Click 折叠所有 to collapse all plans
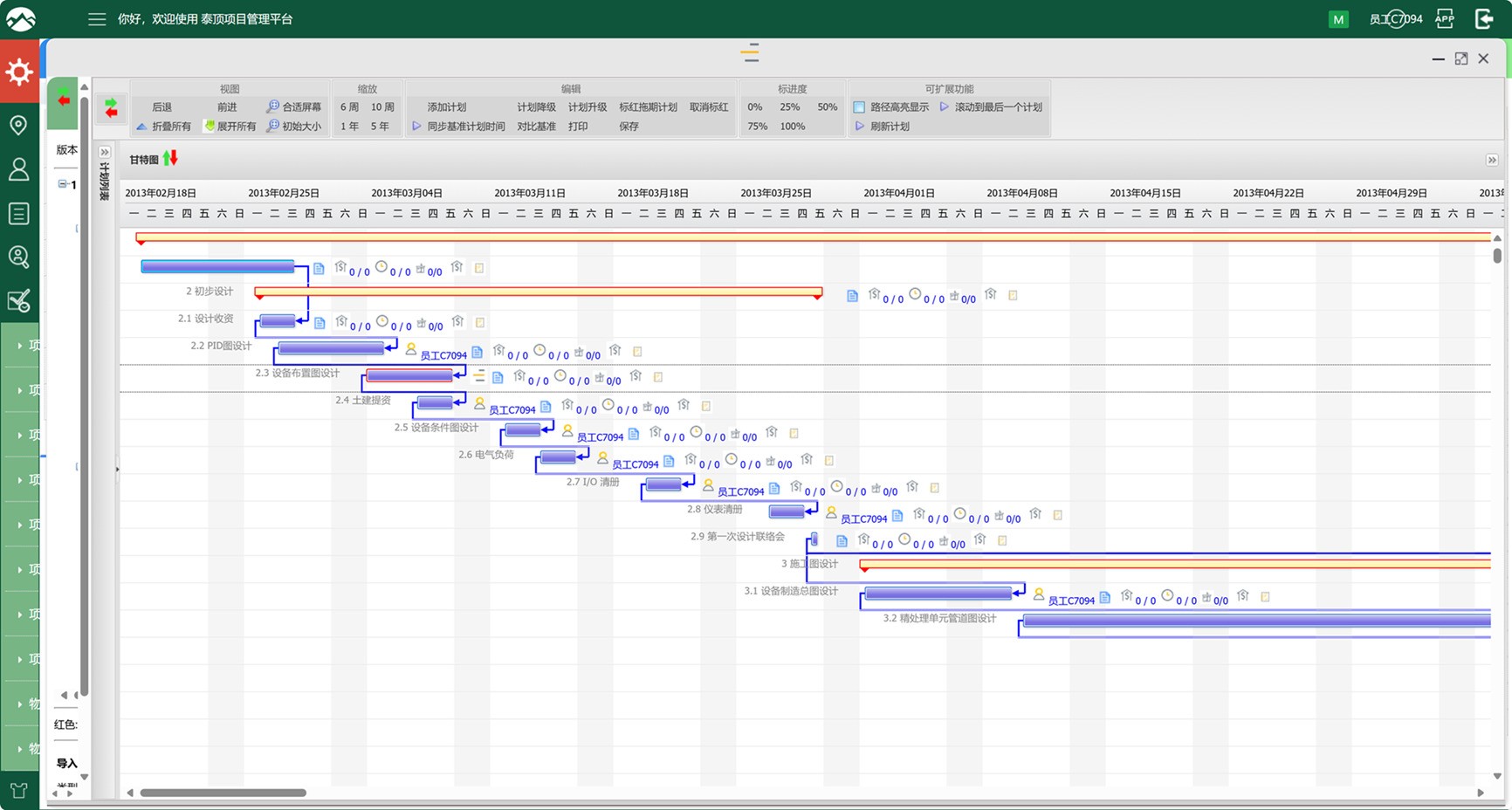This screenshot has height=810, width=1512. (164, 127)
